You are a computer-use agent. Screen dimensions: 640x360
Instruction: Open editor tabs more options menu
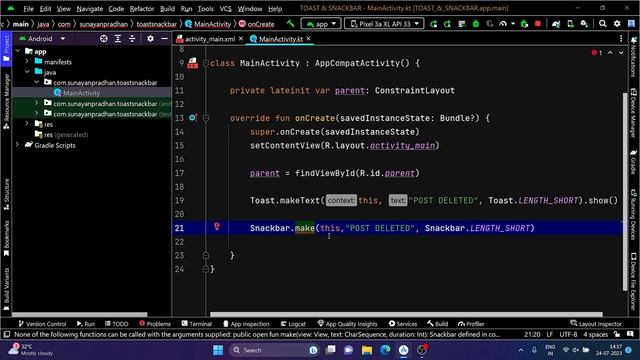pos(621,38)
